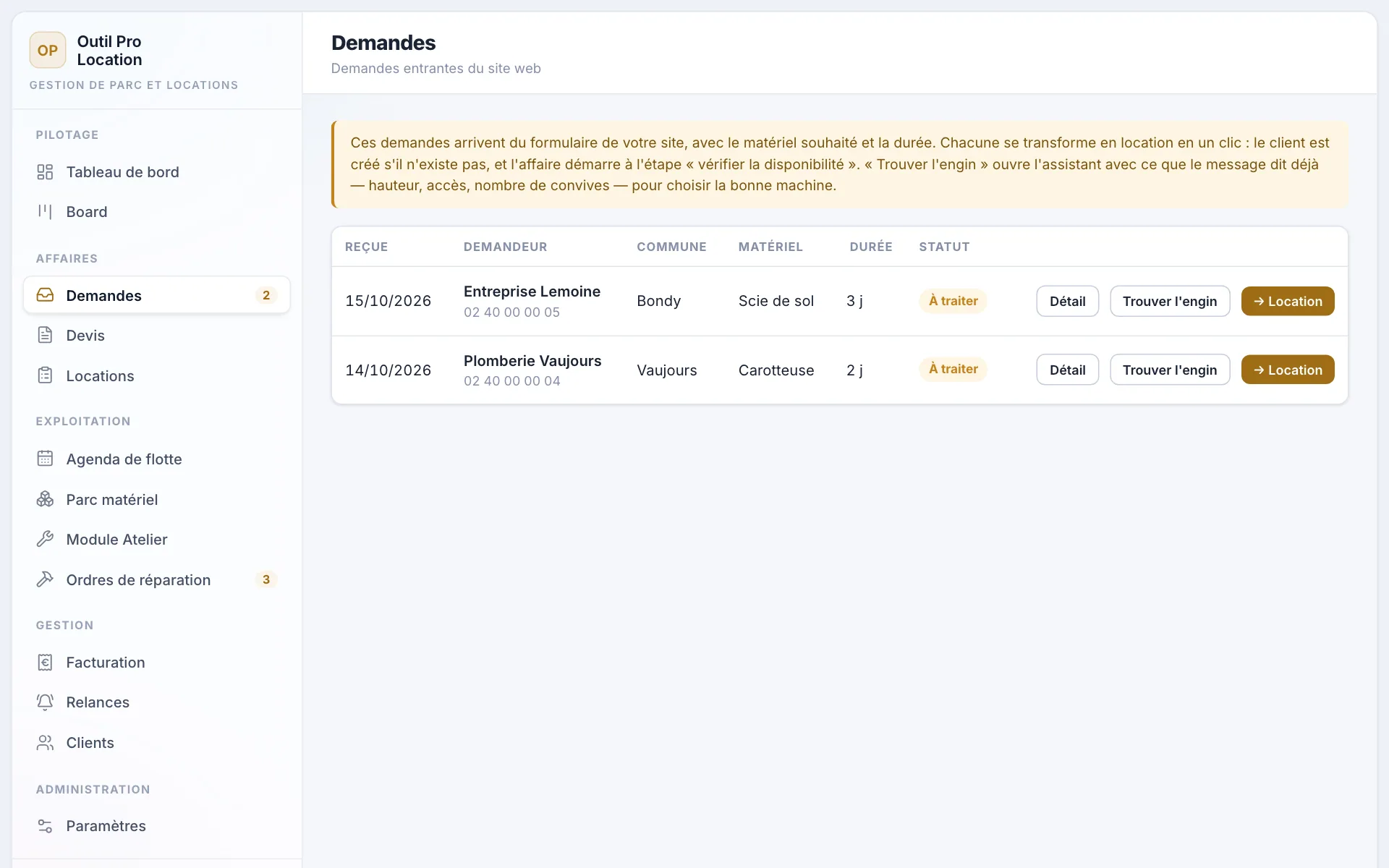Click the Clients people icon

point(45,742)
